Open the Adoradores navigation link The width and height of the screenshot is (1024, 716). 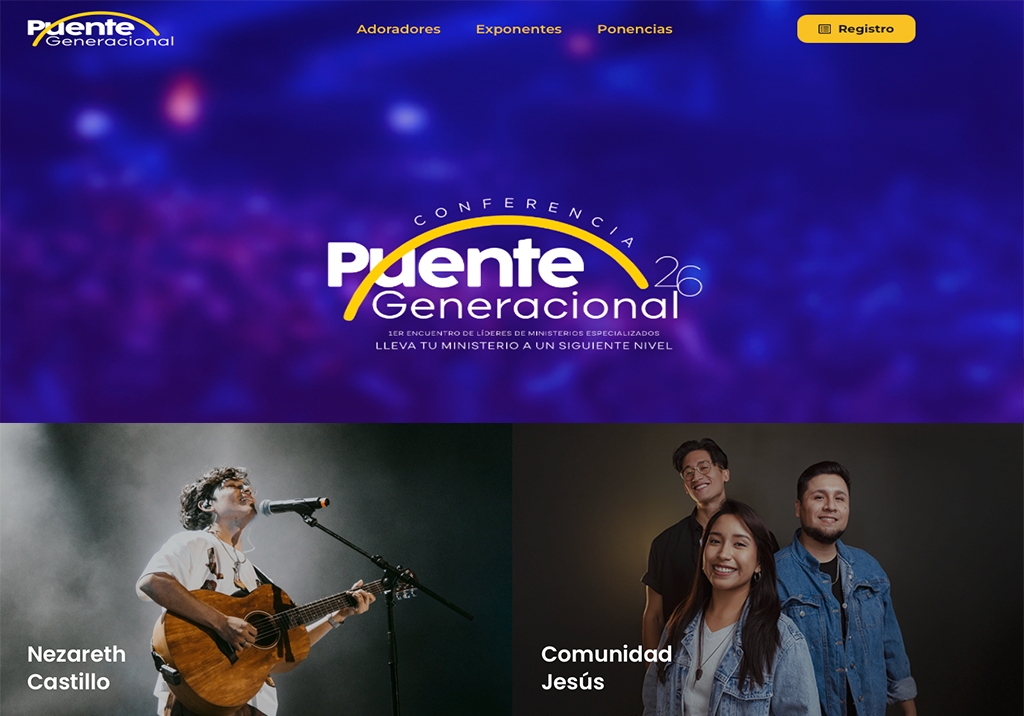coord(398,29)
